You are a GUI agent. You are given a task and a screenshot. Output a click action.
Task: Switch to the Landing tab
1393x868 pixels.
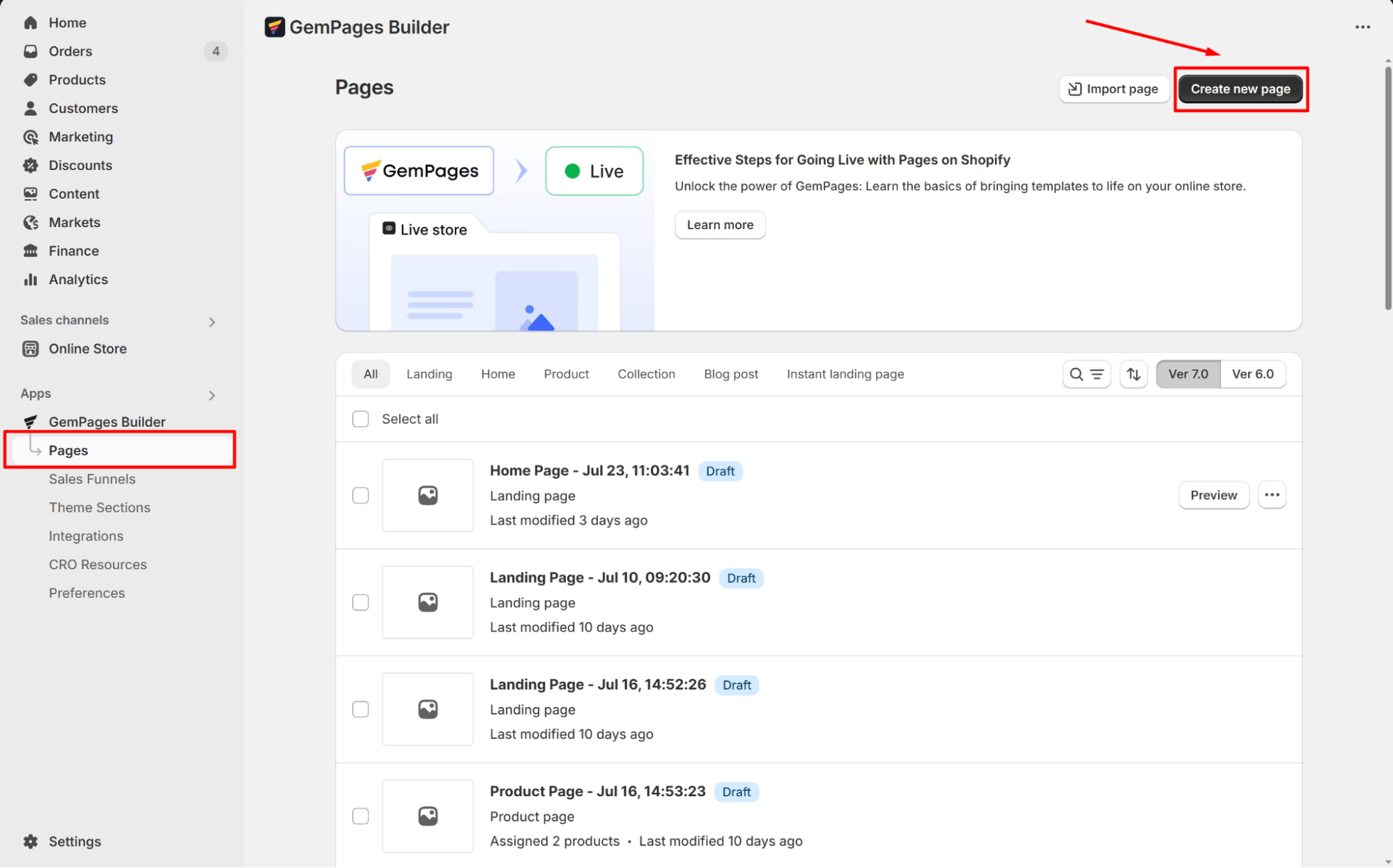click(429, 374)
